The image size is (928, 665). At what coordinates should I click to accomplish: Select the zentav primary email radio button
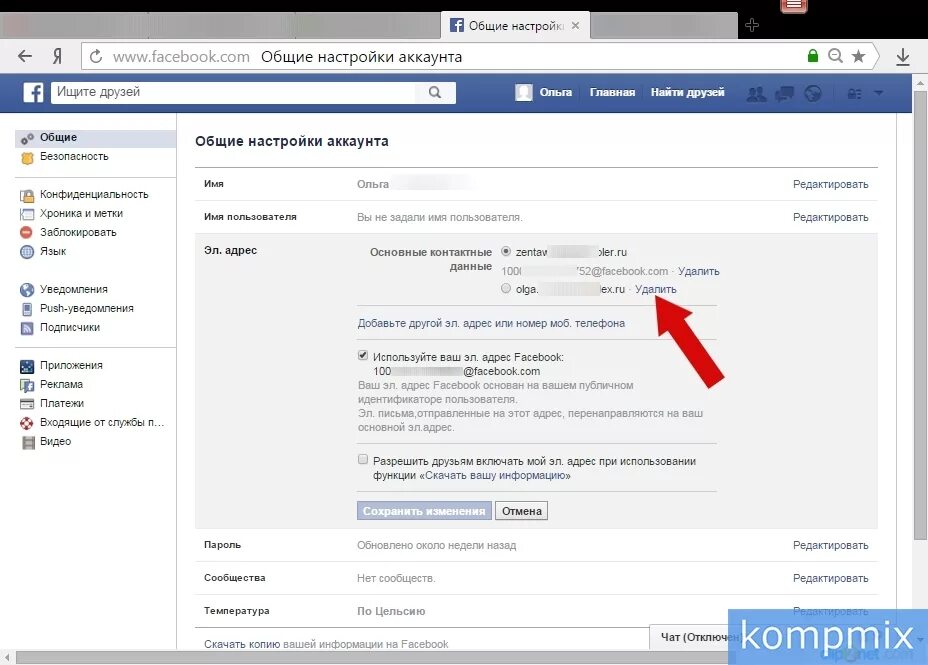point(505,251)
